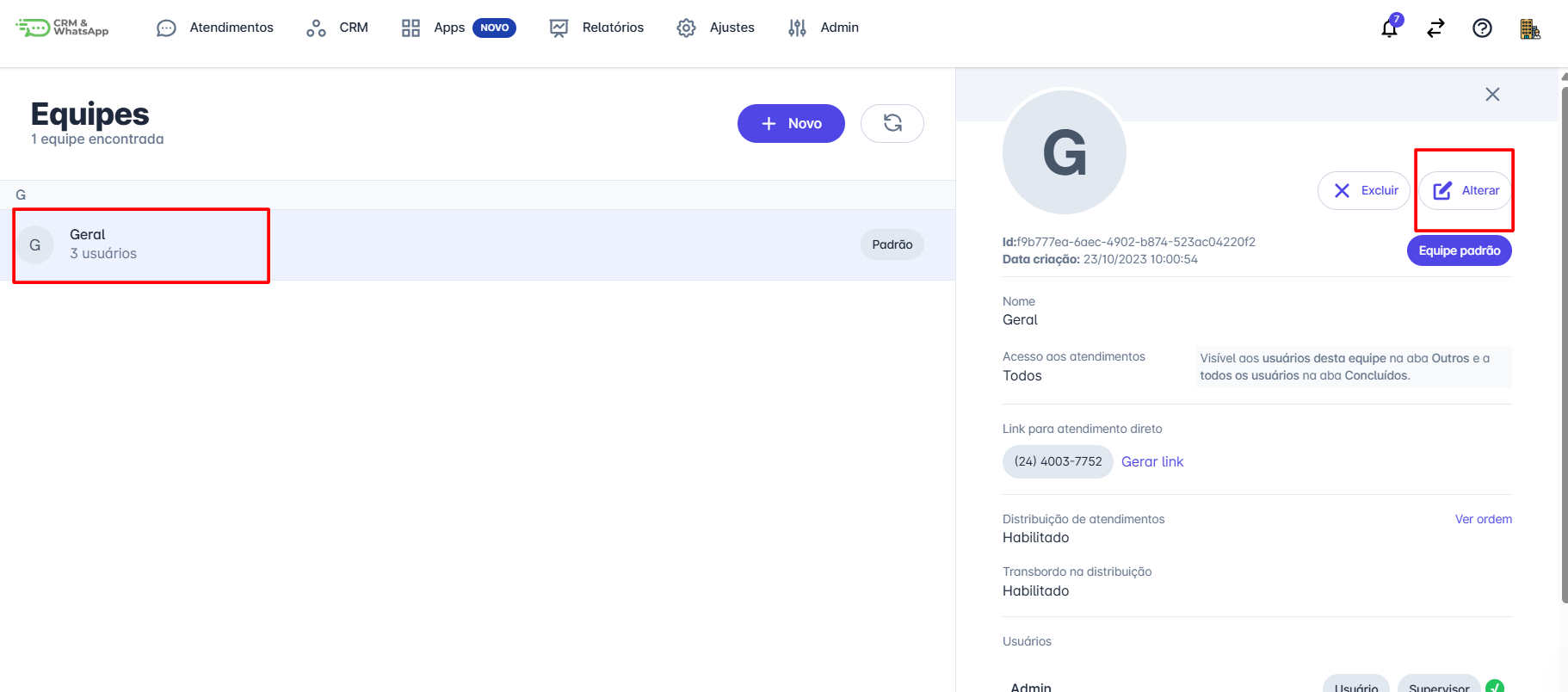1568x692 pixels.
Task: Click the swap arrows icon
Action: click(x=1435, y=28)
